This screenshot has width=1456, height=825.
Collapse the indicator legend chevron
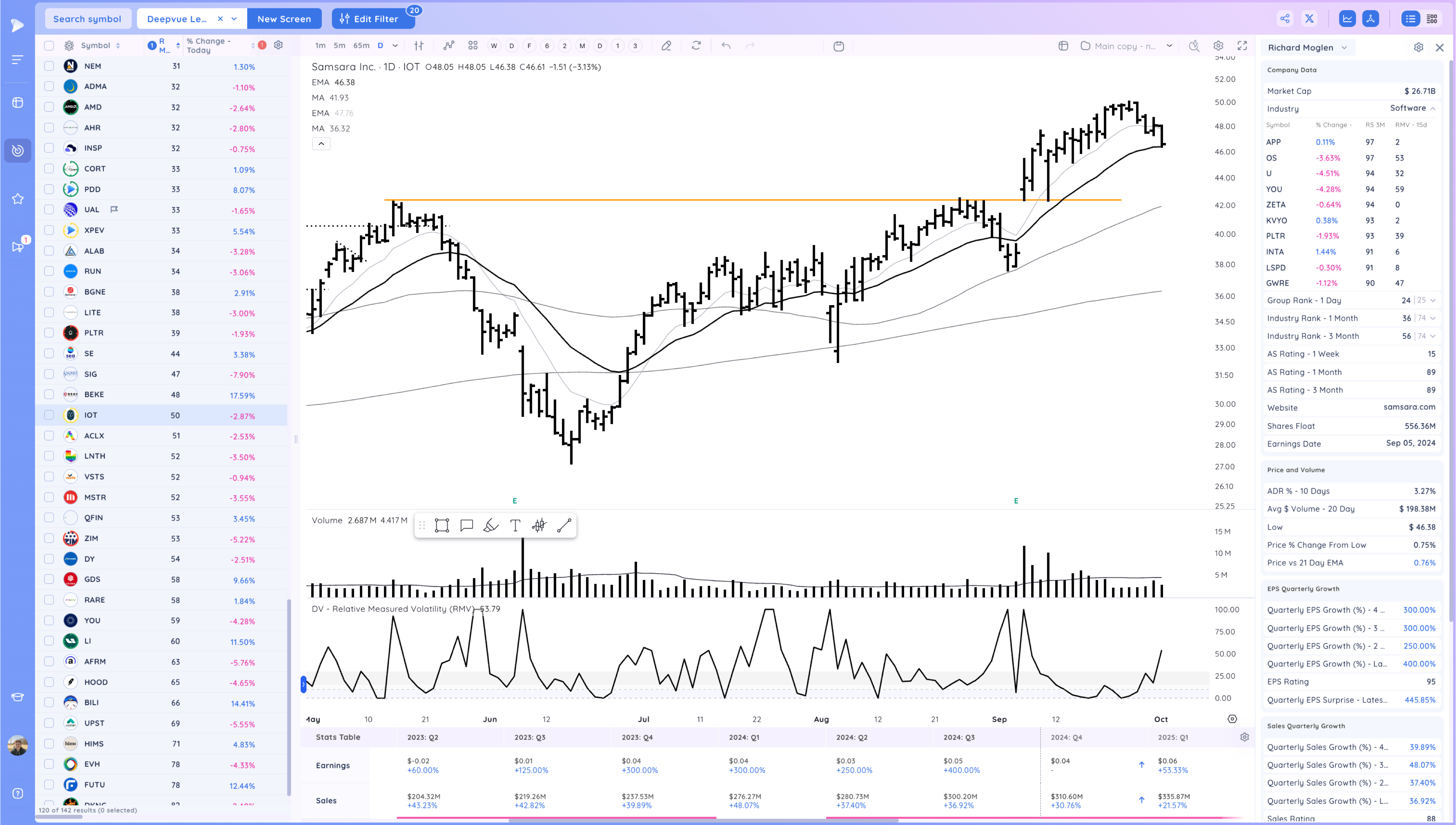click(x=321, y=143)
